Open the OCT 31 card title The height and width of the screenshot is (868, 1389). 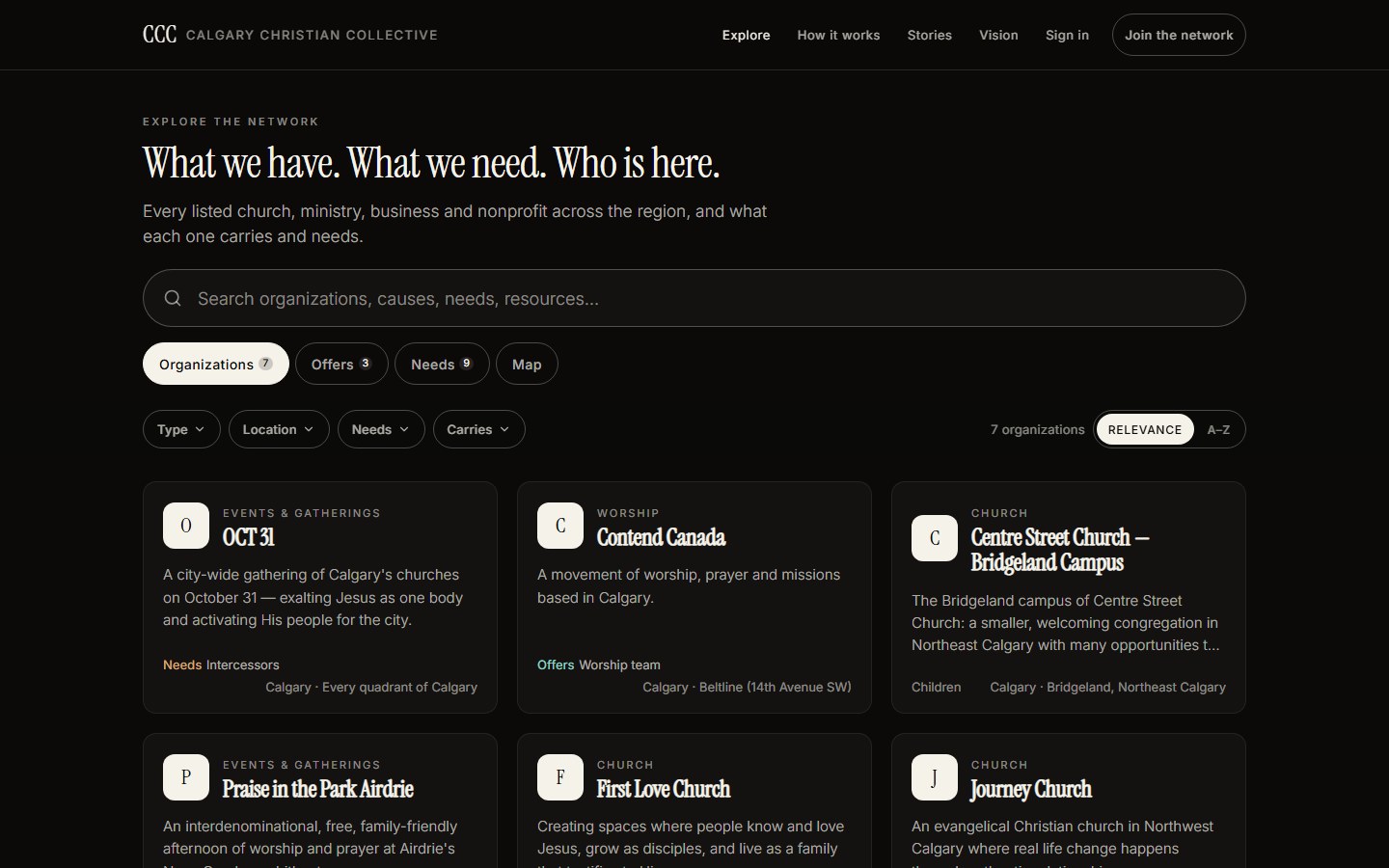pos(249,537)
